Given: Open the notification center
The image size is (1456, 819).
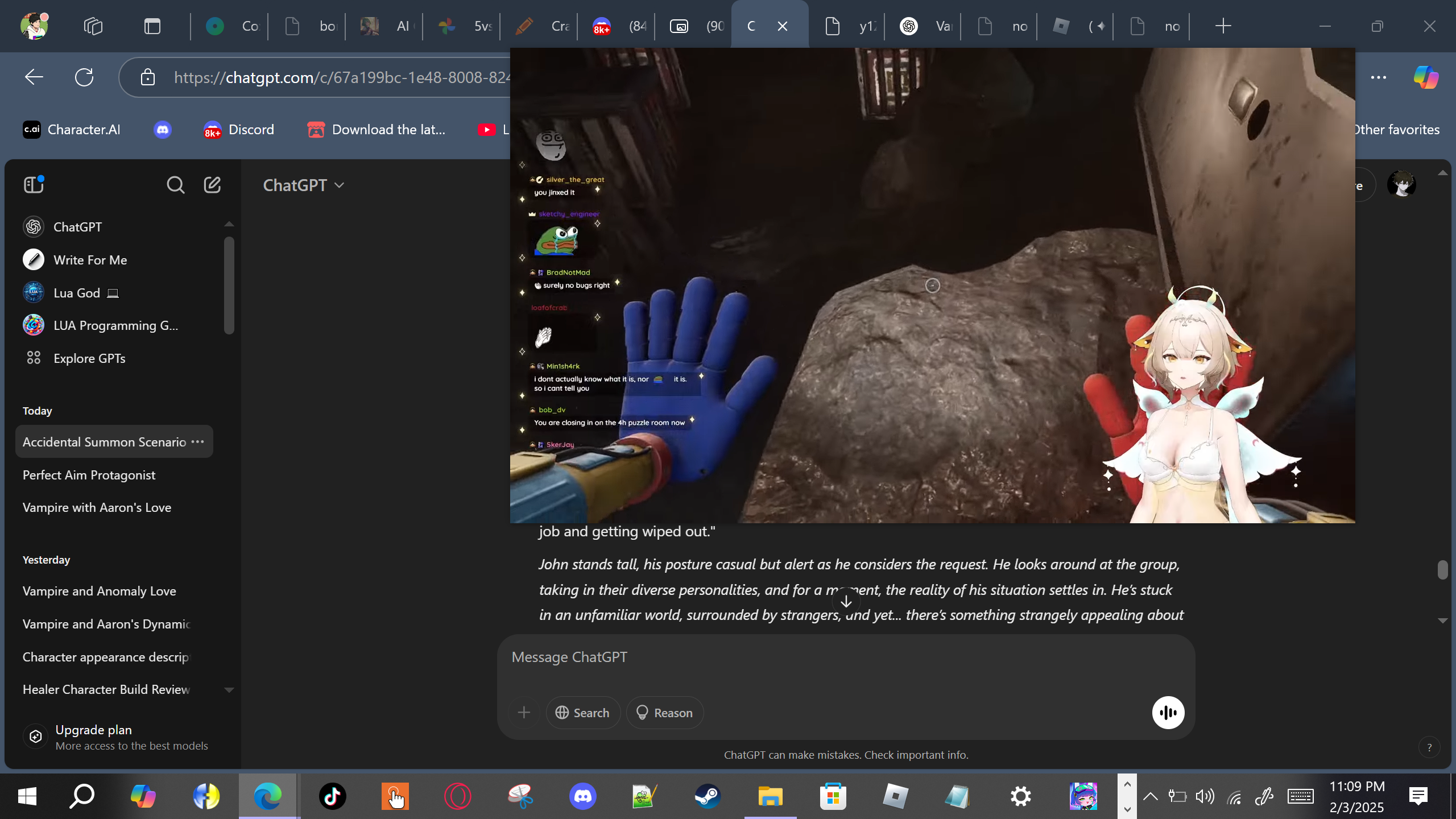Looking at the screenshot, I should [x=1418, y=796].
